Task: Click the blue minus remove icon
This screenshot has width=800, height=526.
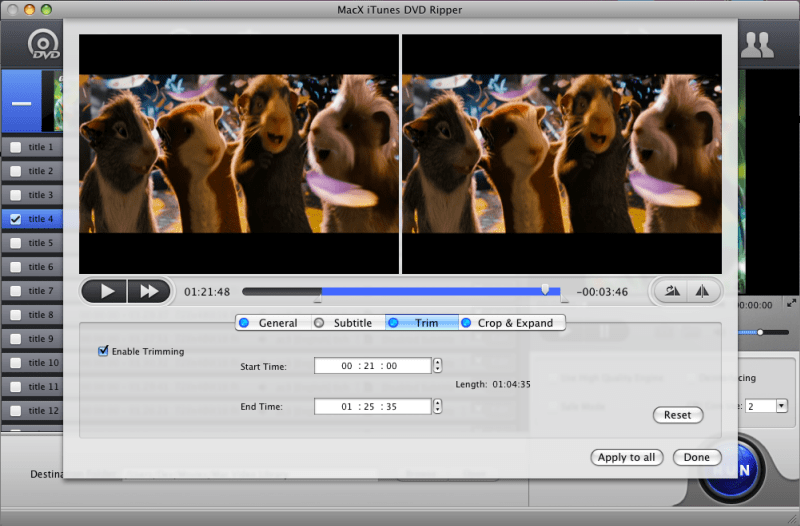Action: coord(21,102)
